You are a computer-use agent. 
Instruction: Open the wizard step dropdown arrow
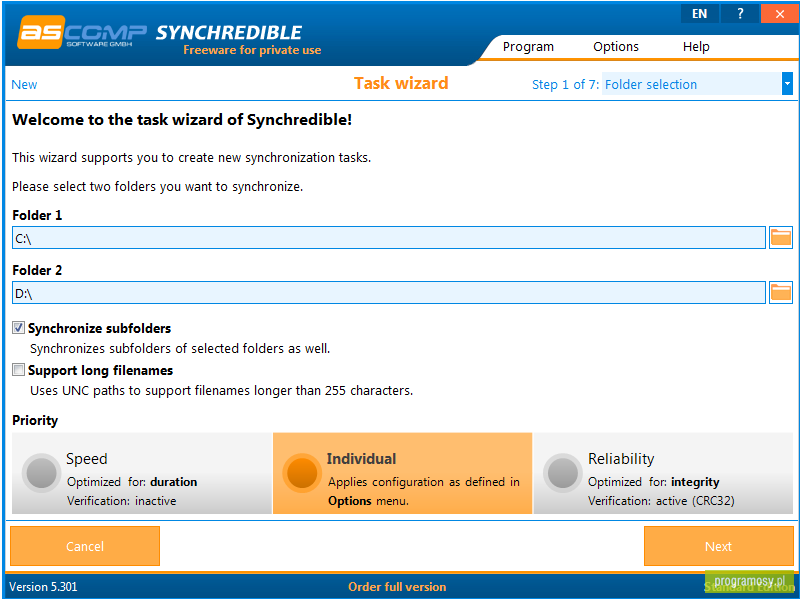coord(787,84)
